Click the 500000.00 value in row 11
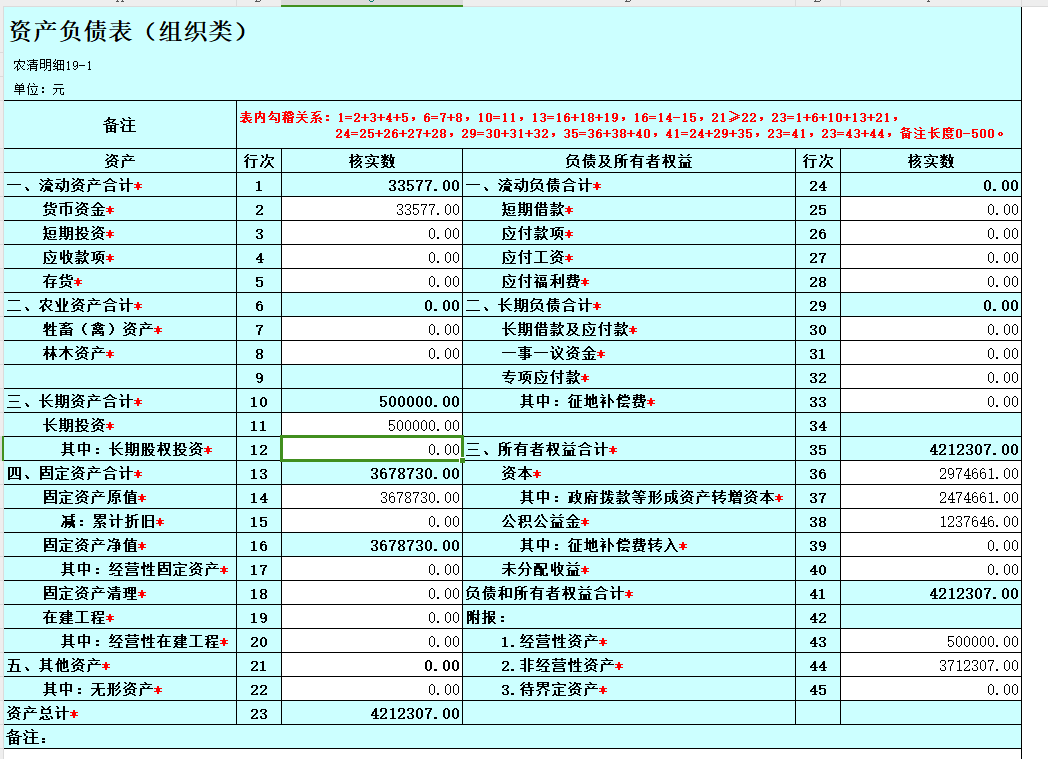 [372, 426]
